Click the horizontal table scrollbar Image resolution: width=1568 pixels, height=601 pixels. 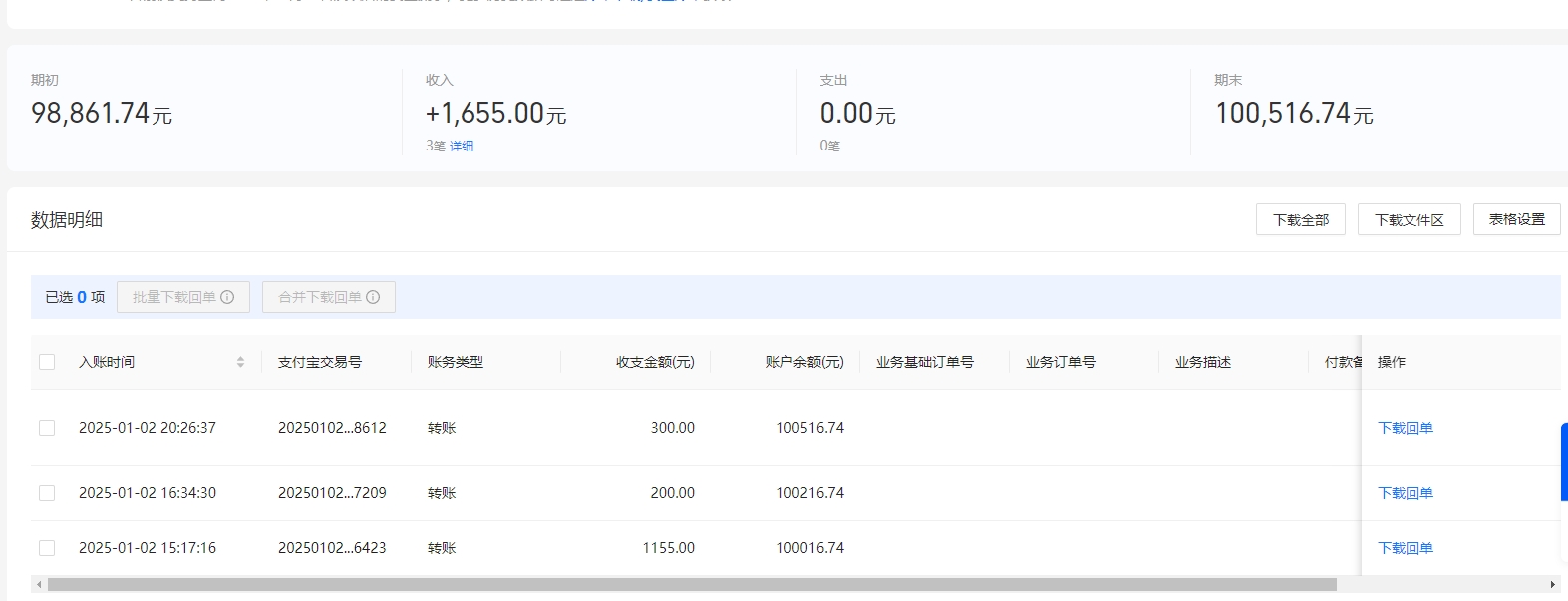pos(692,585)
